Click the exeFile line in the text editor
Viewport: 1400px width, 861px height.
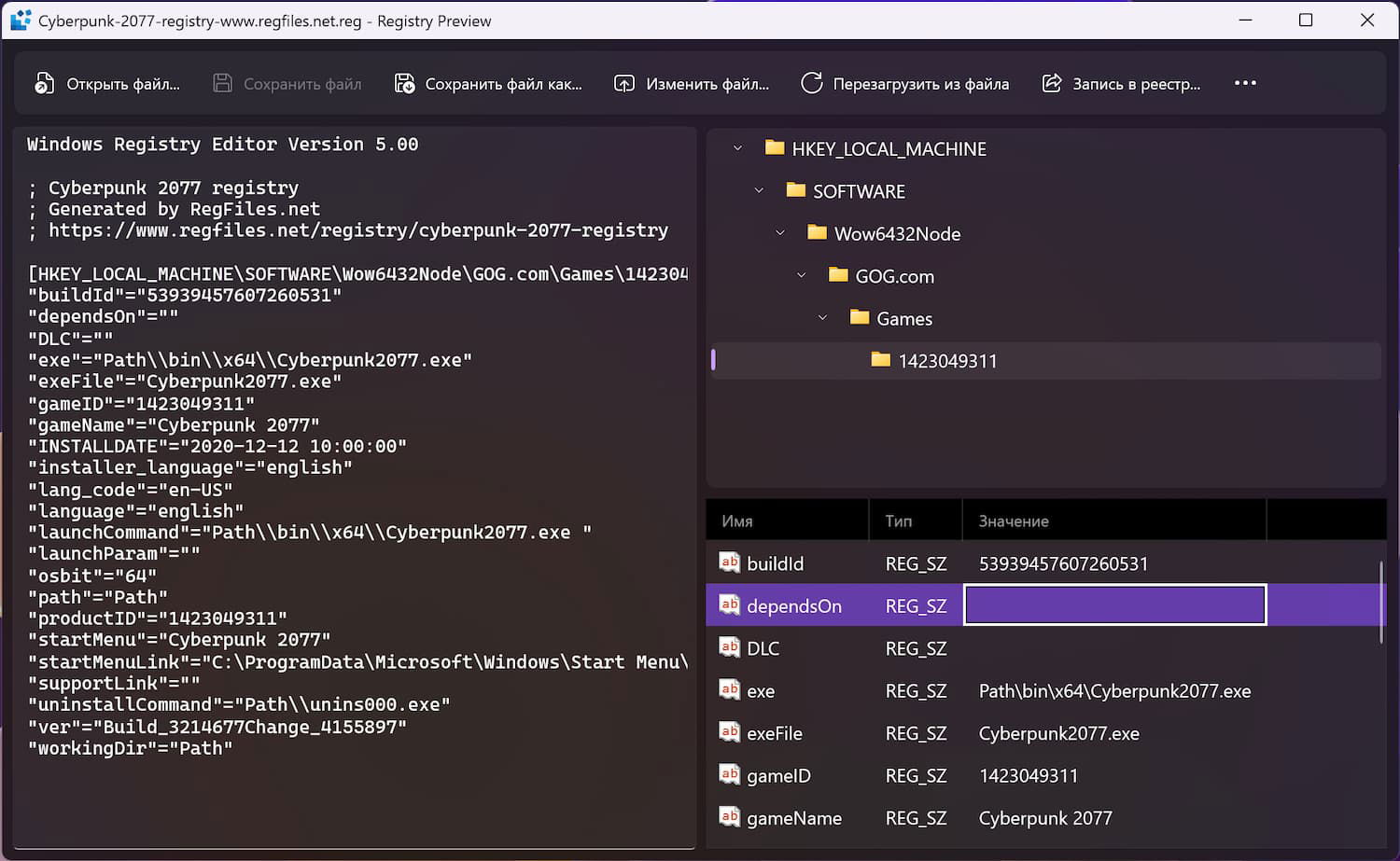185,382
